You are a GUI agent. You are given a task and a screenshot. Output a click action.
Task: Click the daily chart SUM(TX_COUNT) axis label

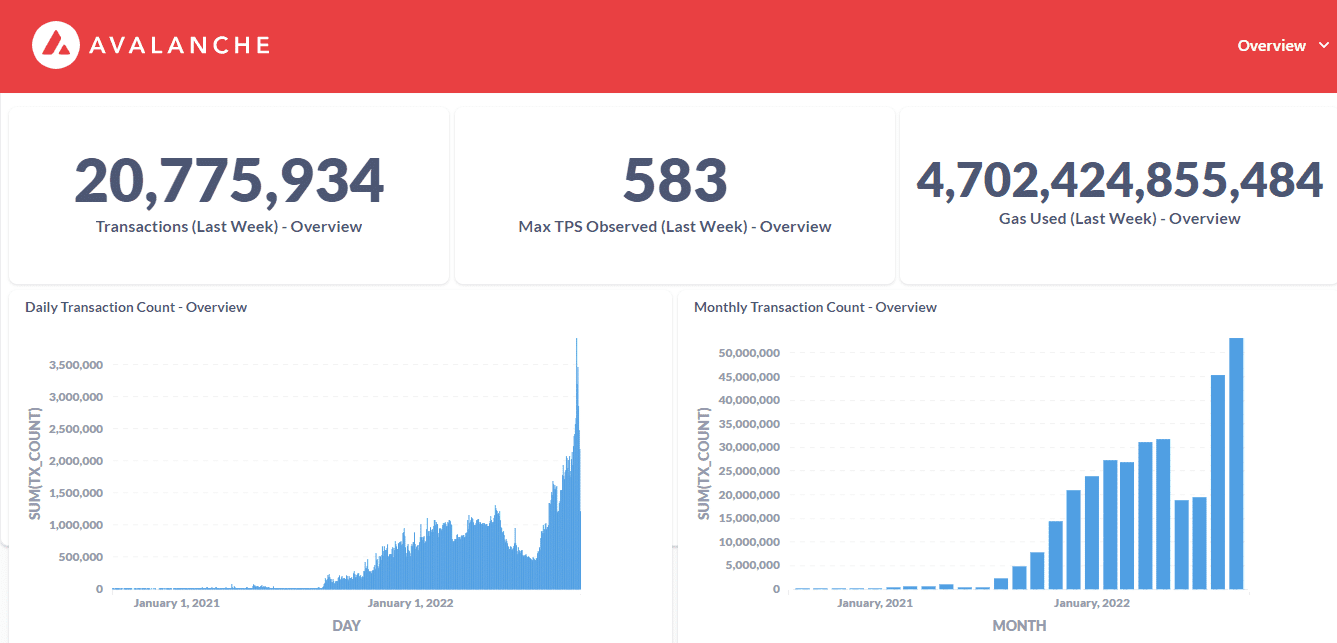pos(35,463)
